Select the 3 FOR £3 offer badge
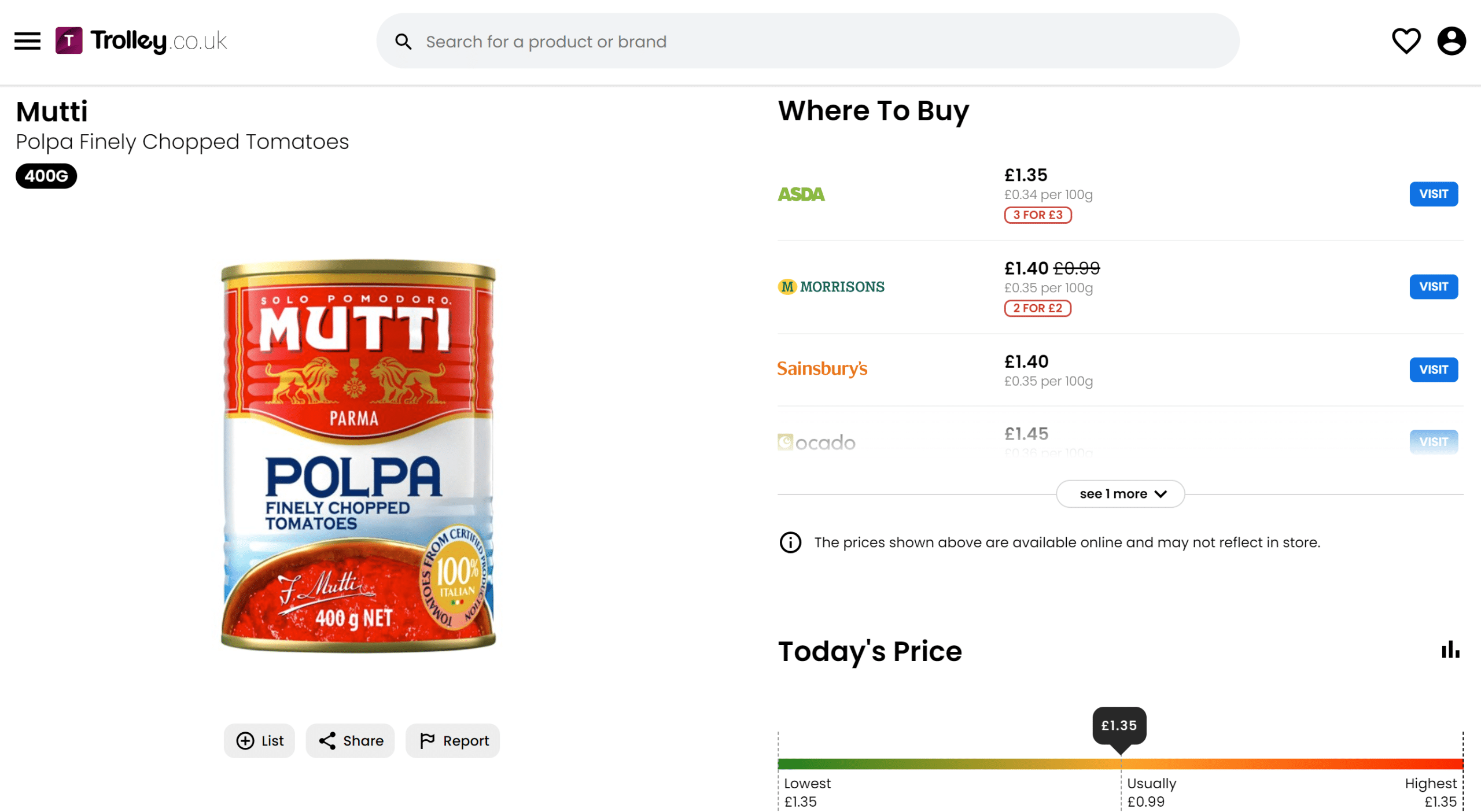The height and width of the screenshot is (812, 1481). [1038, 215]
